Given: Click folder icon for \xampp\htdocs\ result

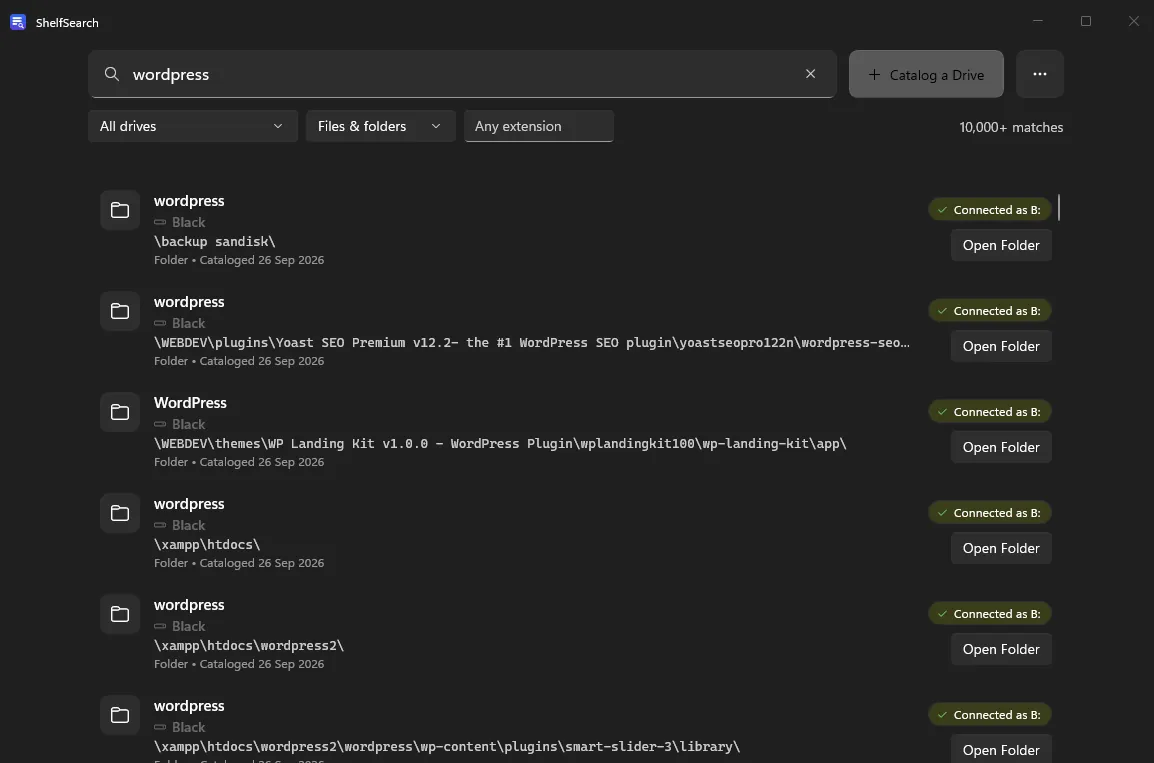Looking at the screenshot, I should 120,513.
